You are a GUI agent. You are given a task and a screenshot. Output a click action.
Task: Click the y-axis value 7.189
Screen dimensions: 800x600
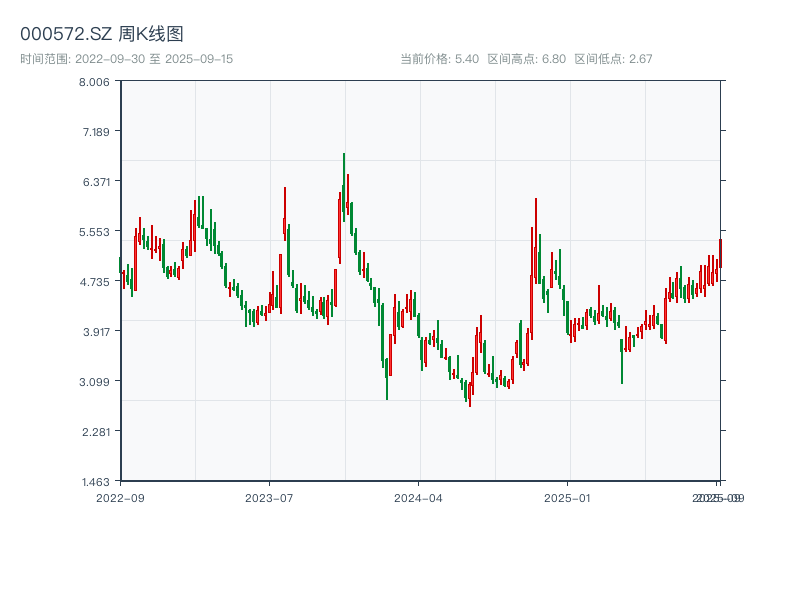click(x=96, y=132)
